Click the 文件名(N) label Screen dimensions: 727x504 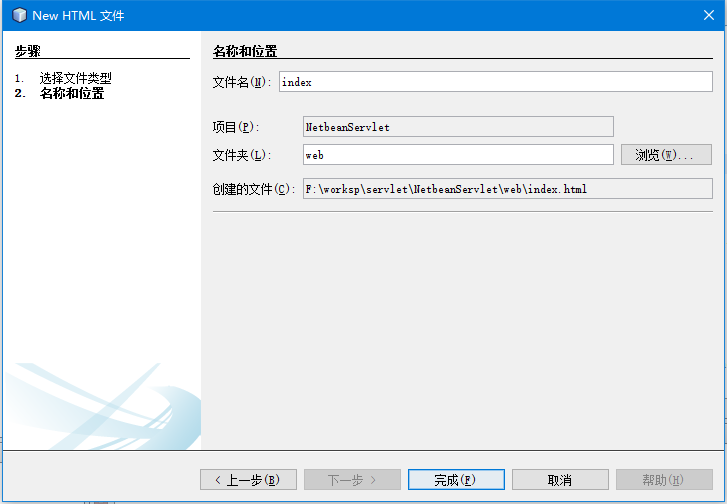(x=241, y=83)
